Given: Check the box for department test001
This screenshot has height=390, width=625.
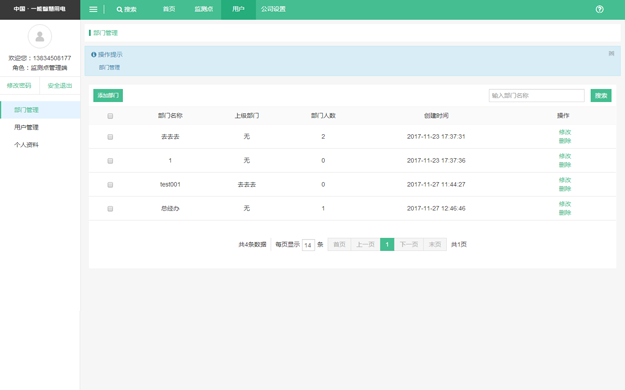Looking at the screenshot, I should point(110,185).
